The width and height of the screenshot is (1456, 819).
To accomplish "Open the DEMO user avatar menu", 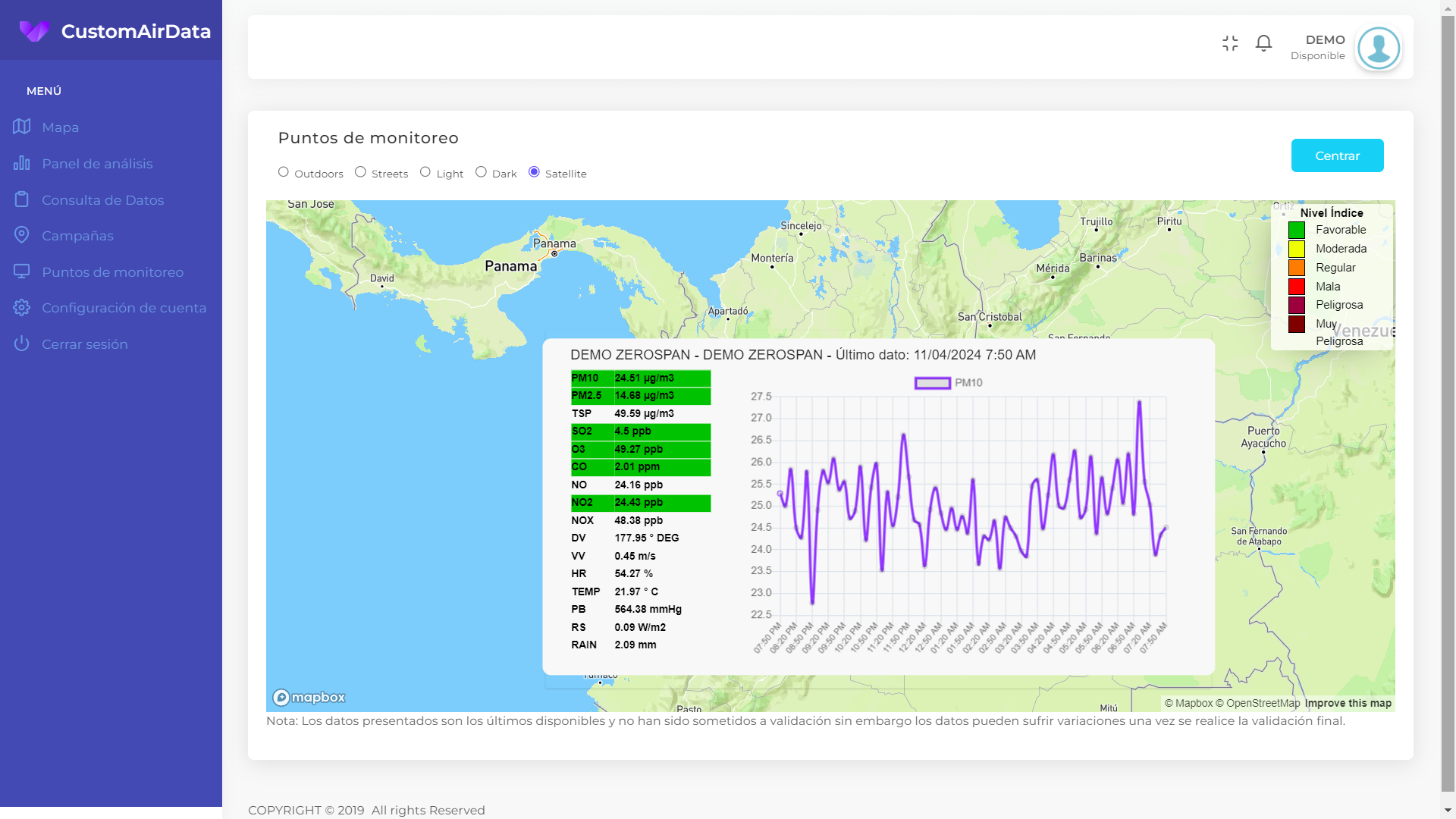I will [1378, 48].
